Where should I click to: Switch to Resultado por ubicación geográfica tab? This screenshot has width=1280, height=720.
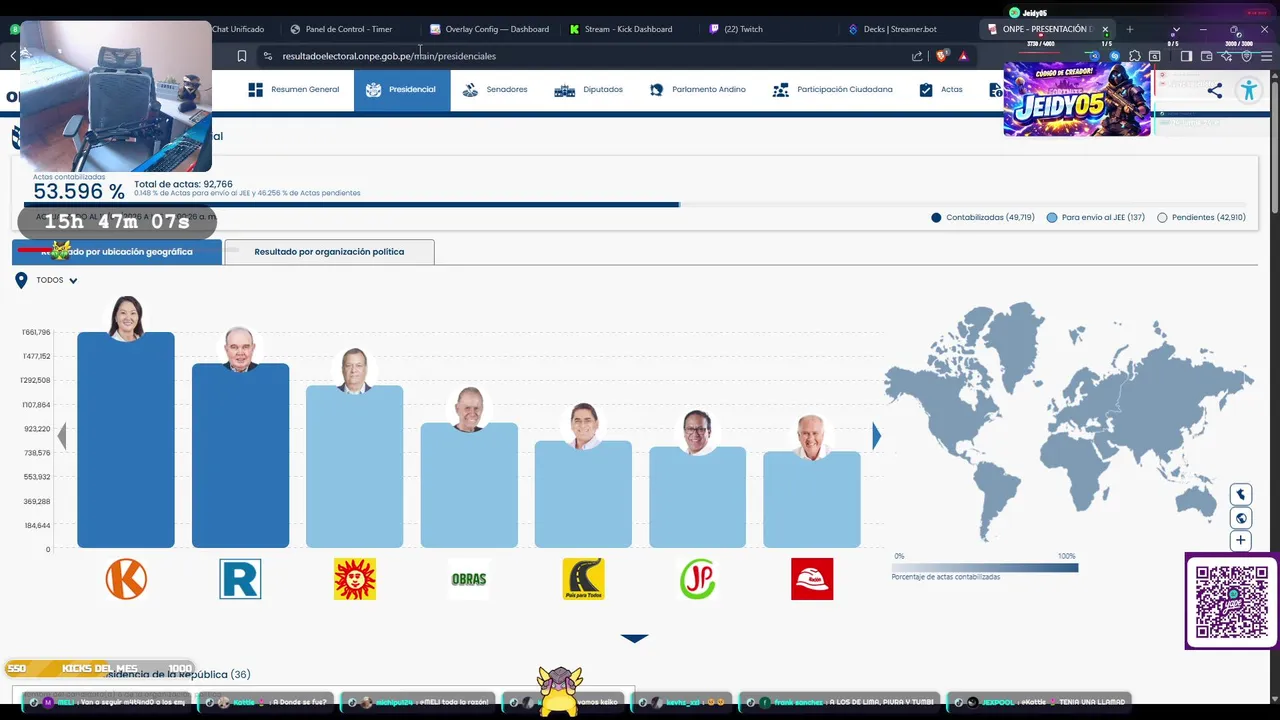[117, 252]
